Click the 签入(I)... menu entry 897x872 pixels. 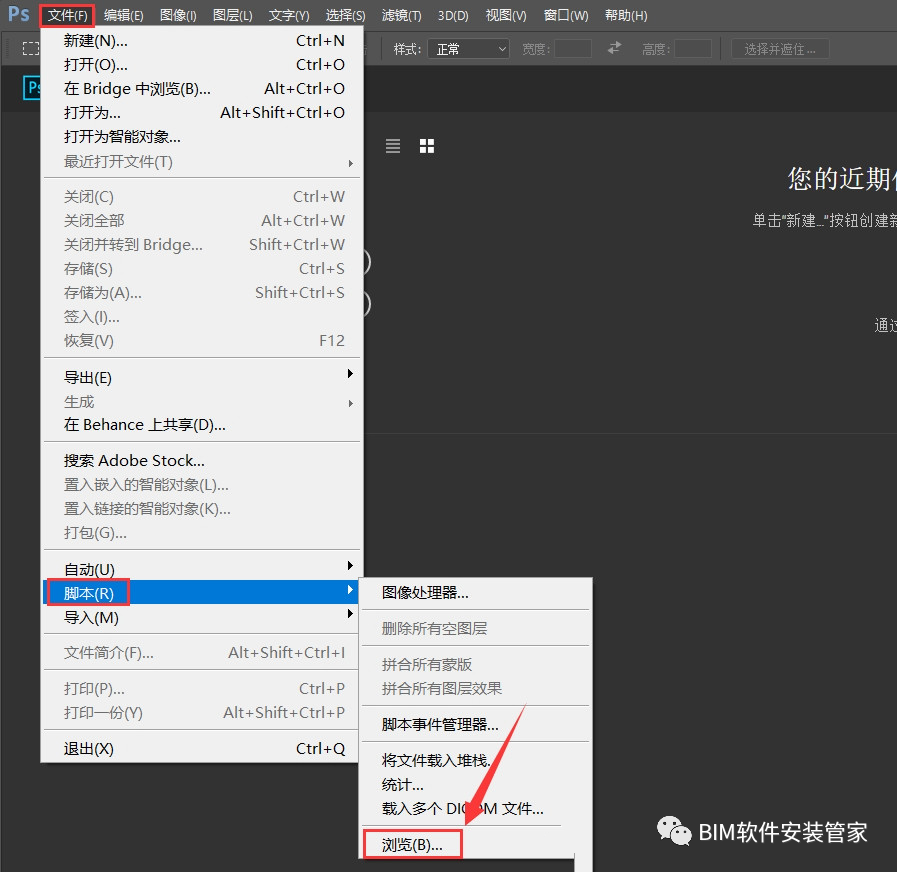202,317
